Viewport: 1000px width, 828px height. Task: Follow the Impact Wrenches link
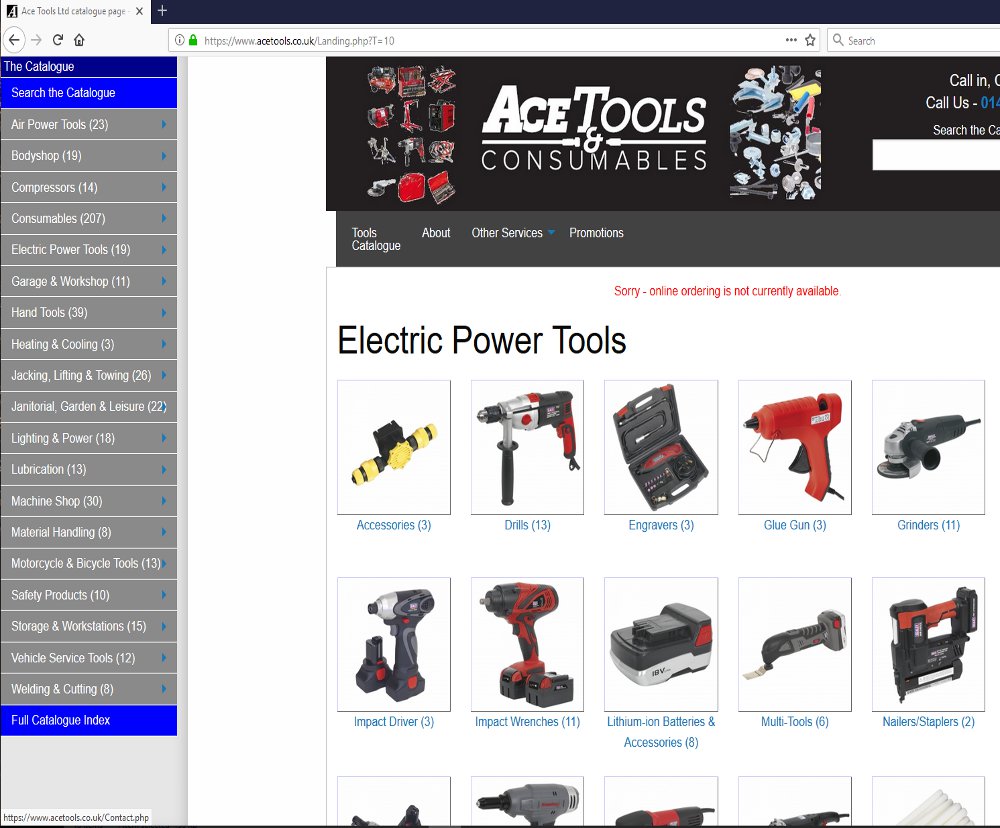[527, 721]
